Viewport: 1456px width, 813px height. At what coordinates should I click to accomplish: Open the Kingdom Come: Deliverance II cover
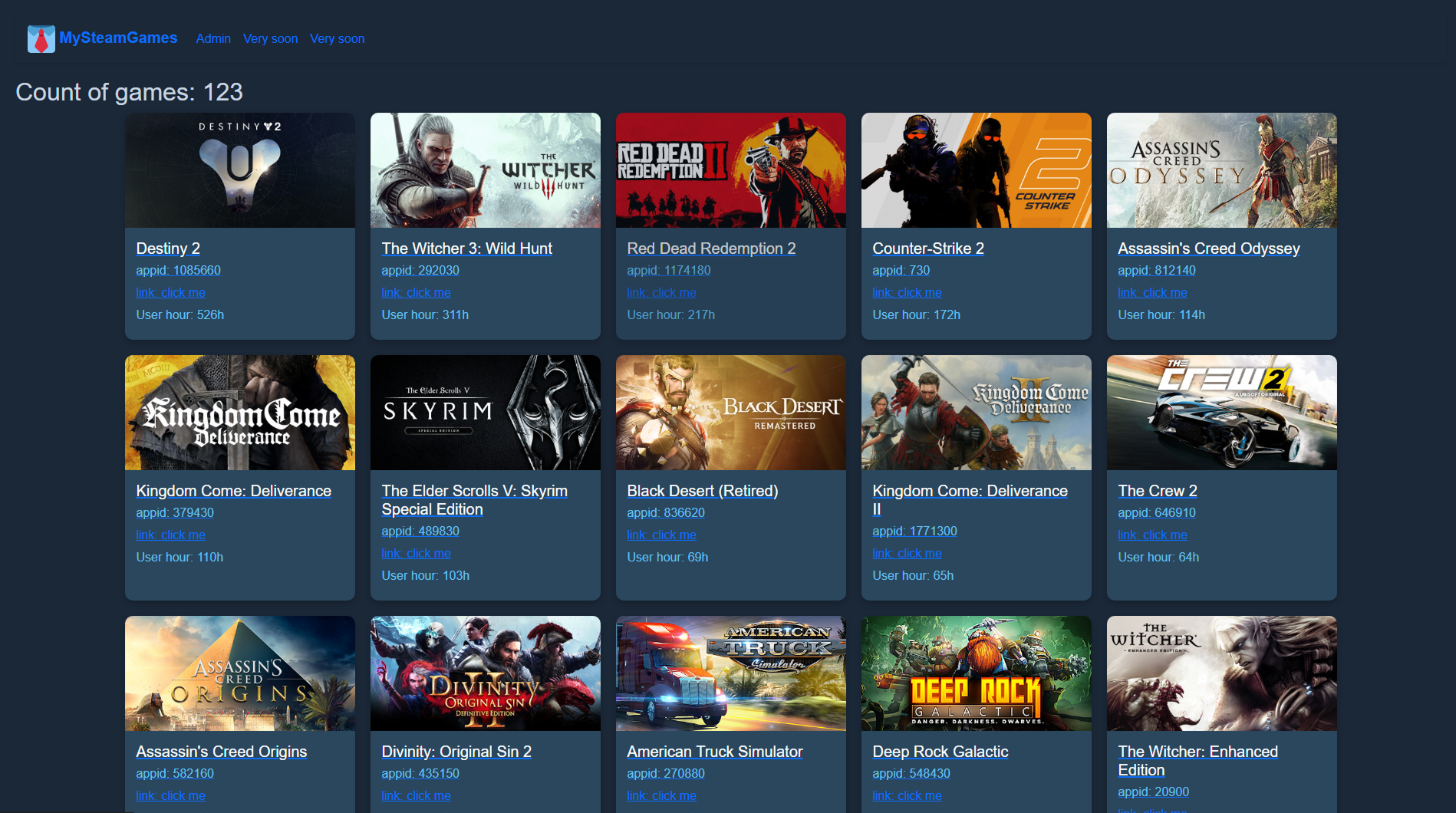(977, 413)
